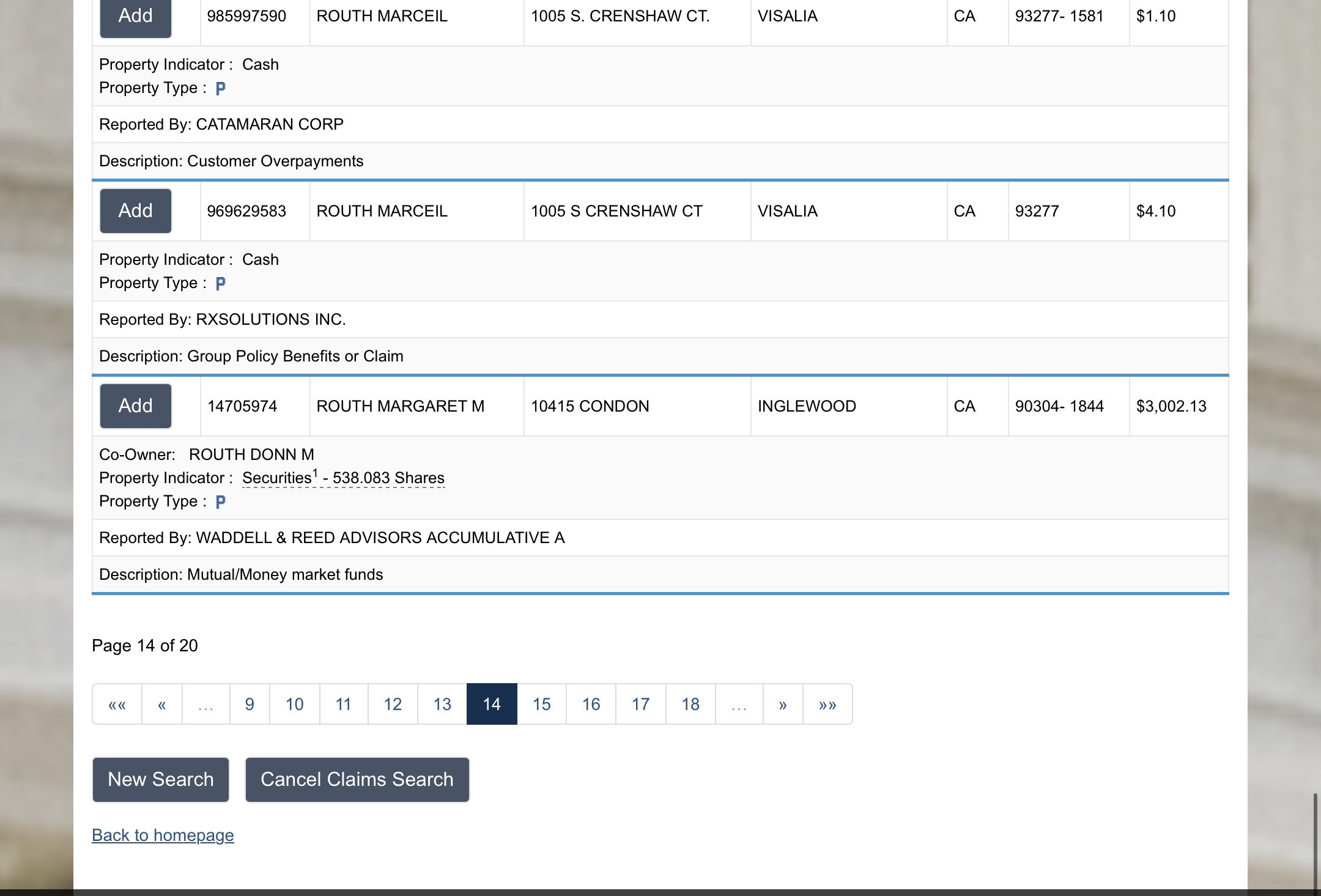Viewport: 1321px width, 896px height.
Task: Open results page 16
Action: [591, 704]
